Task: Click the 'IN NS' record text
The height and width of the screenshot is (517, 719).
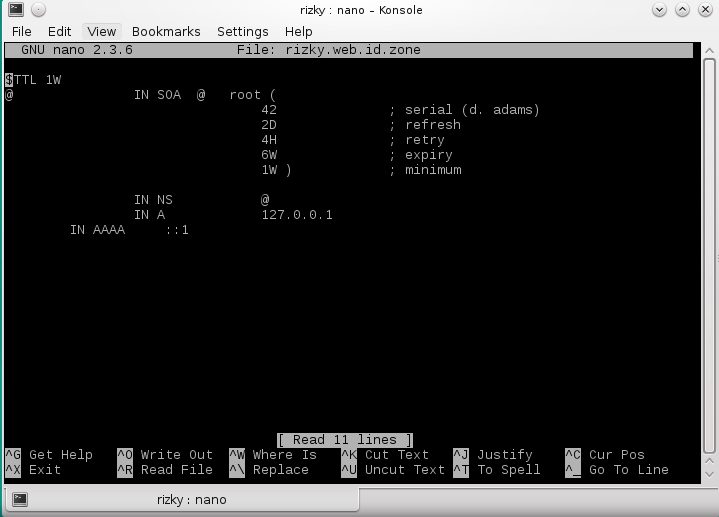Action: [153, 200]
